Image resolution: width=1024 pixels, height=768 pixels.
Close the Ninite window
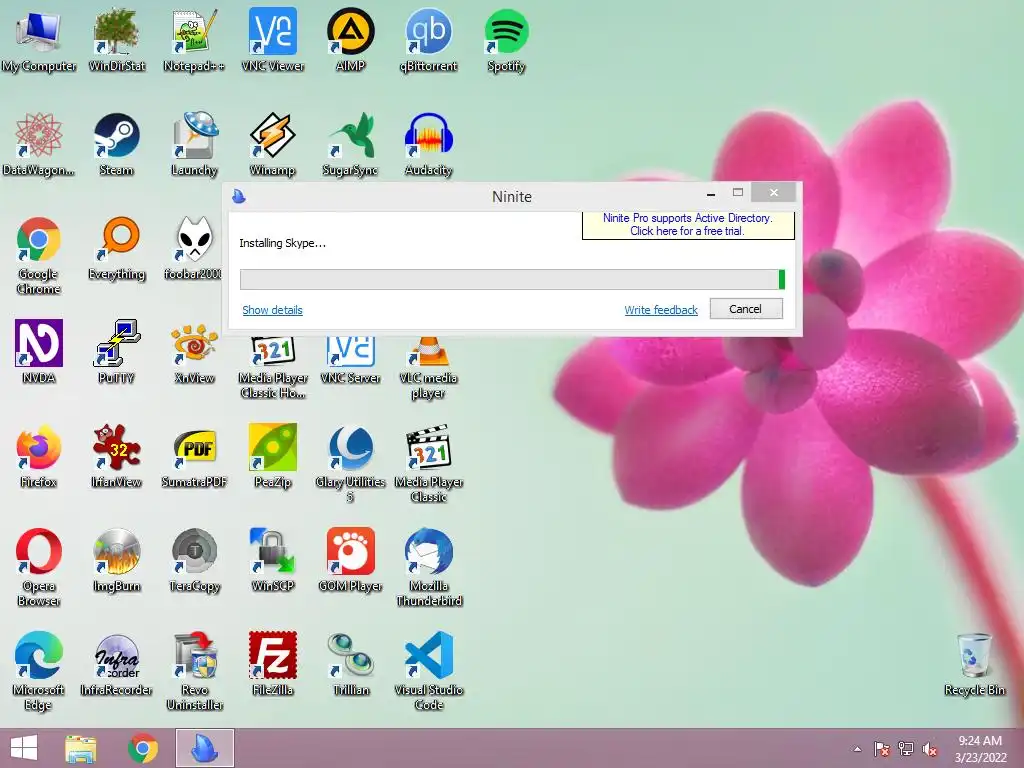[x=774, y=193]
